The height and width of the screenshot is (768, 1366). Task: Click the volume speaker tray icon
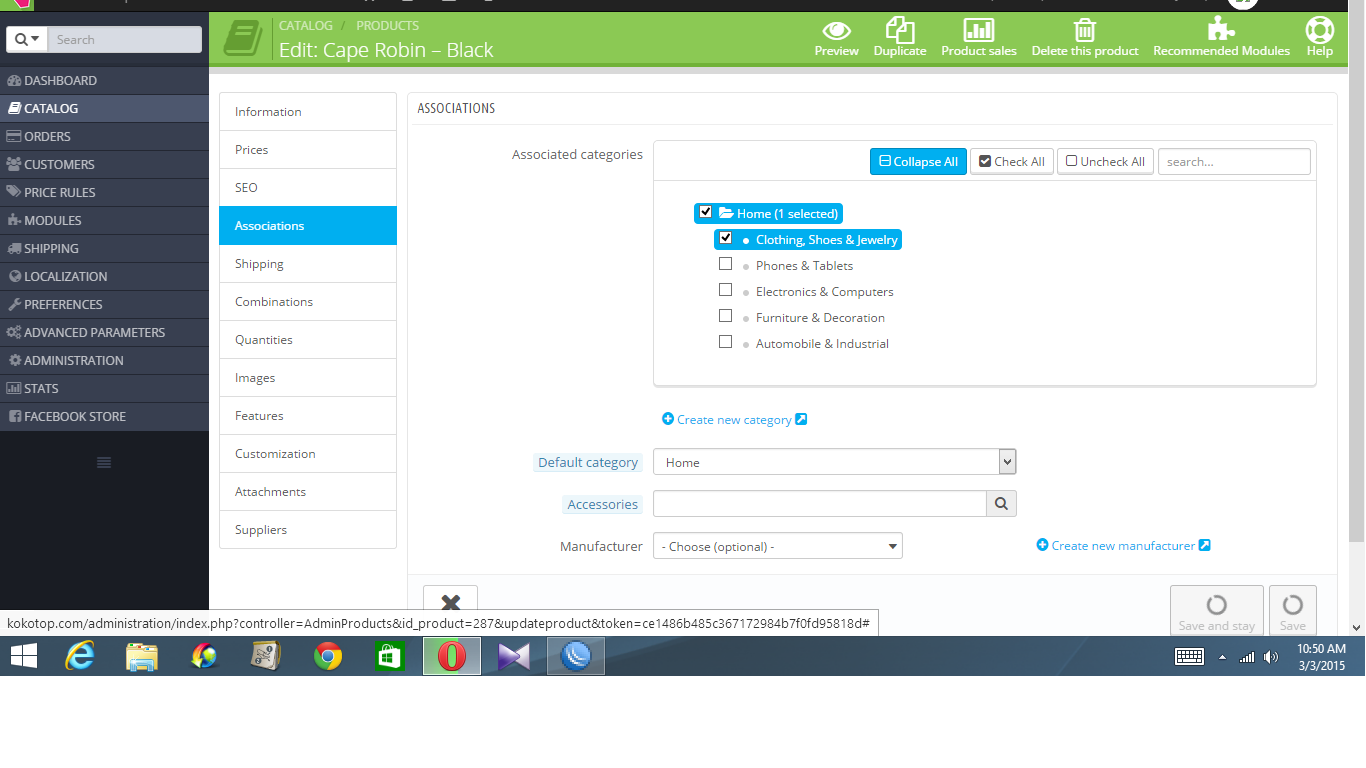pos(1271,657)
